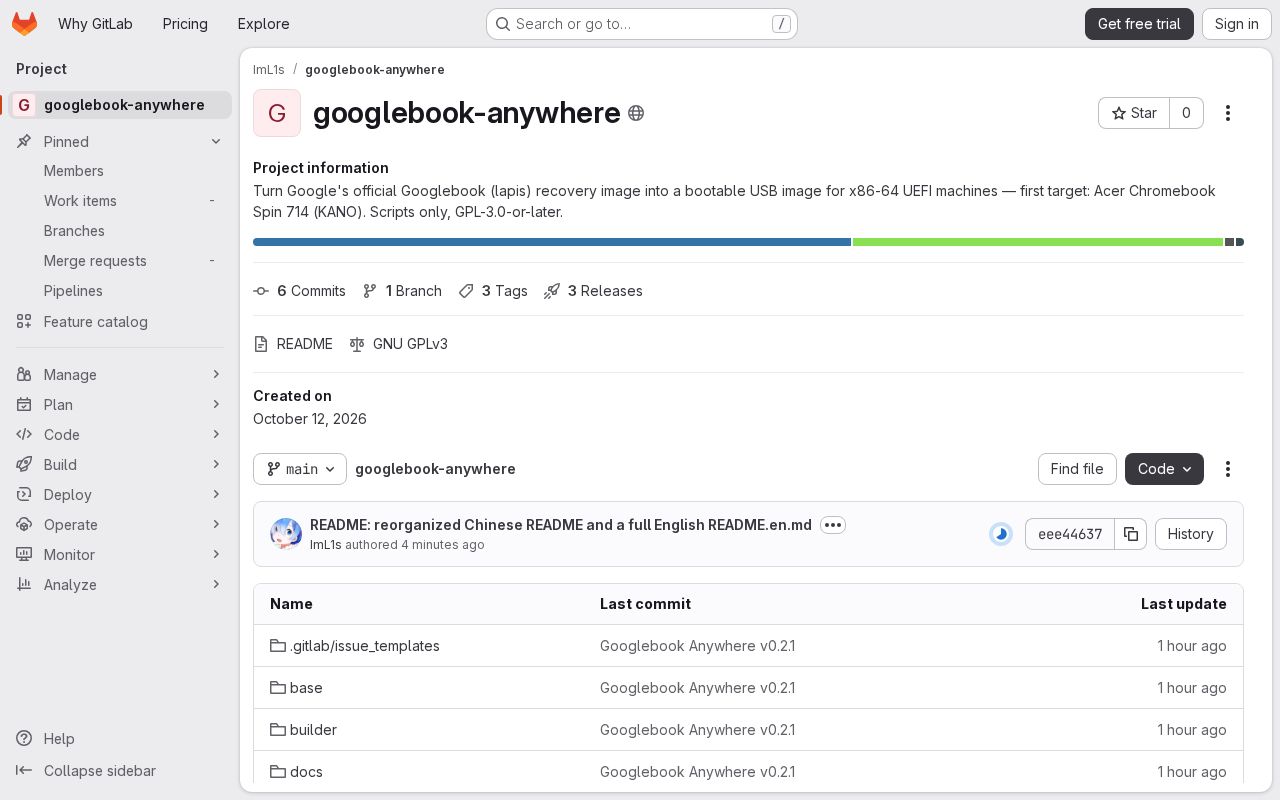Open the GitLab logo home link
The height and width of the screenshot is (800, 1280).
point(24,24)
